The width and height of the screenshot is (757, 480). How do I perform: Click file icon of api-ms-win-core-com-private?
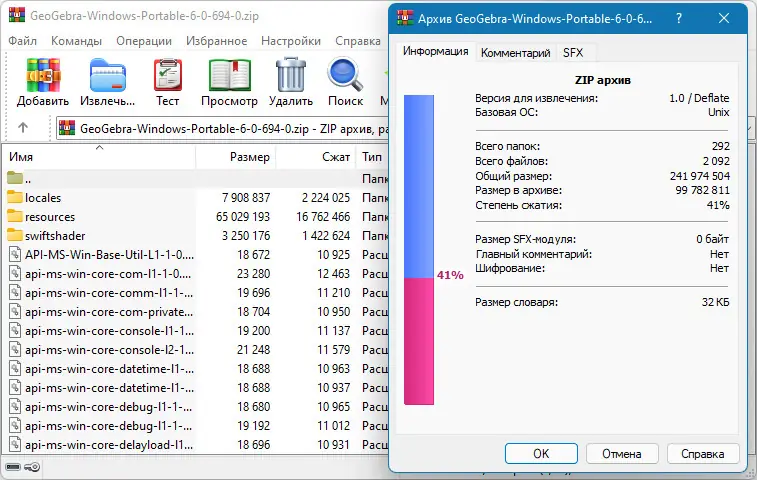[x=15, y=311]
